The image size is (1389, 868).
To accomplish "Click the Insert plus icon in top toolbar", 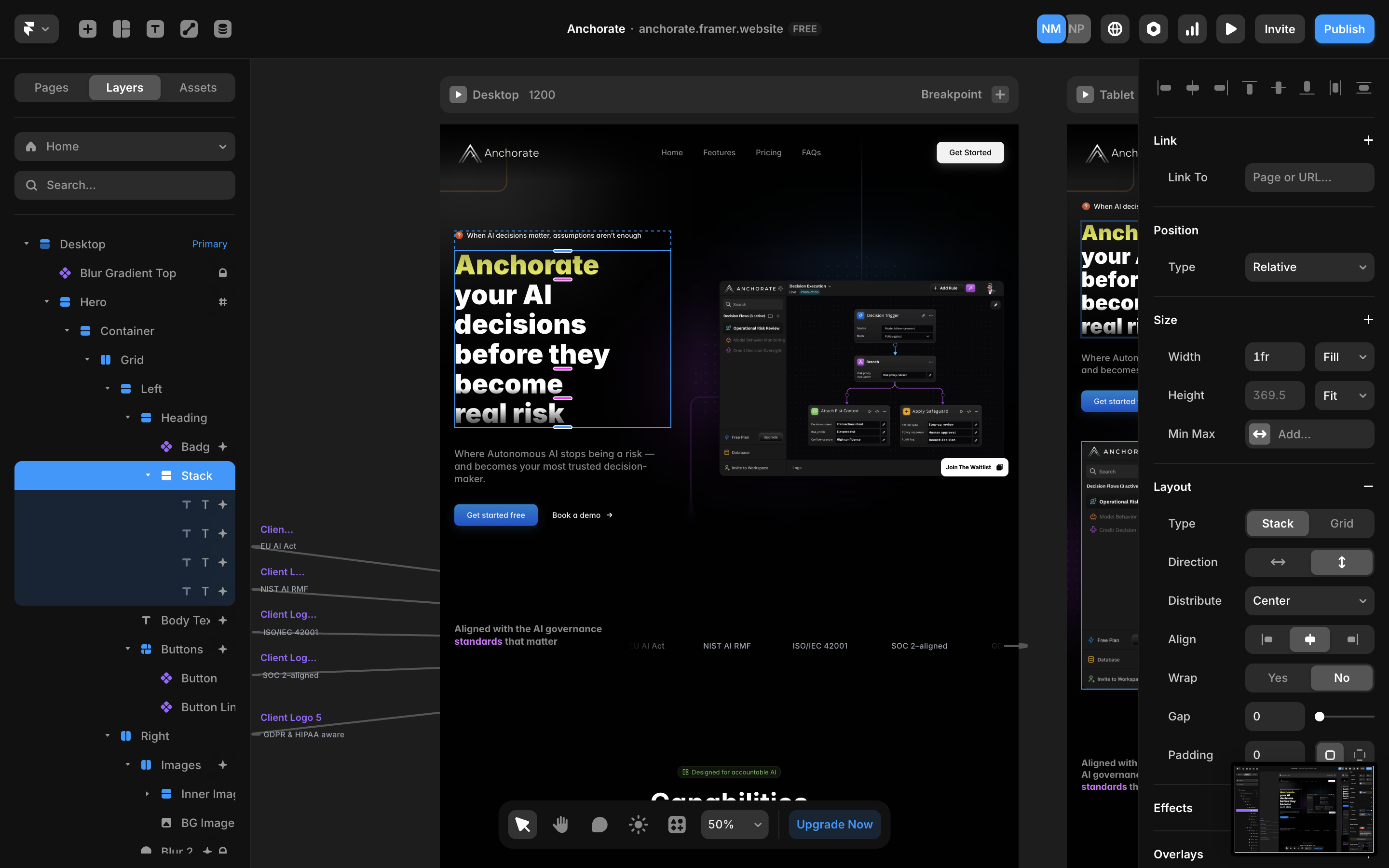I will point(87,29).
